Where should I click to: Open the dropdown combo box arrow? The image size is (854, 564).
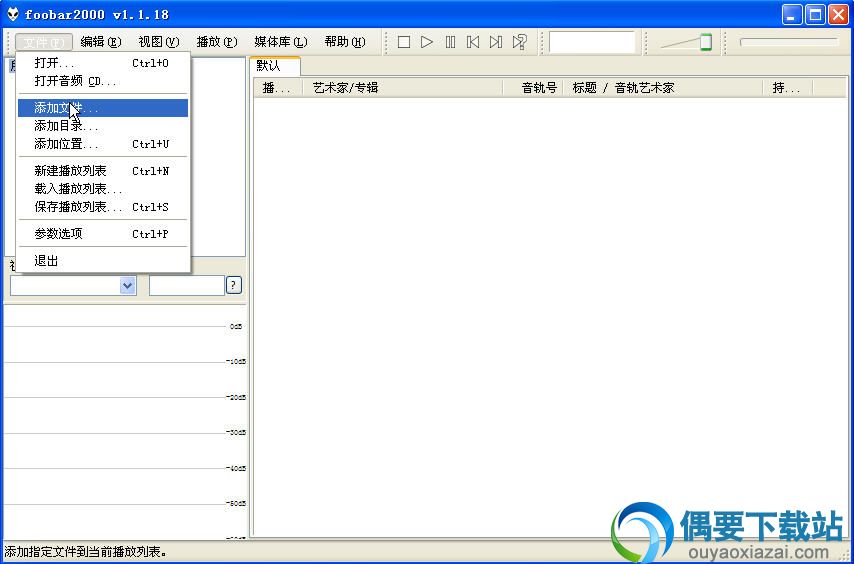(x=127, y=285)
